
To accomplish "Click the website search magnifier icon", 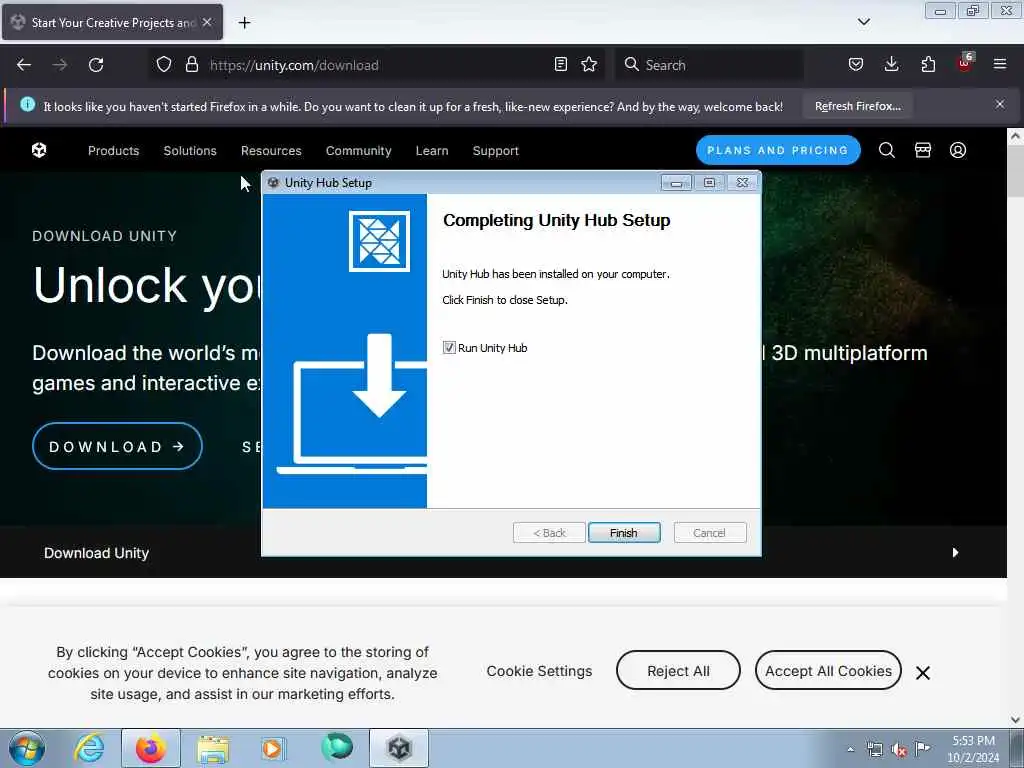I will pyautogui.click(x=886, y=150).
